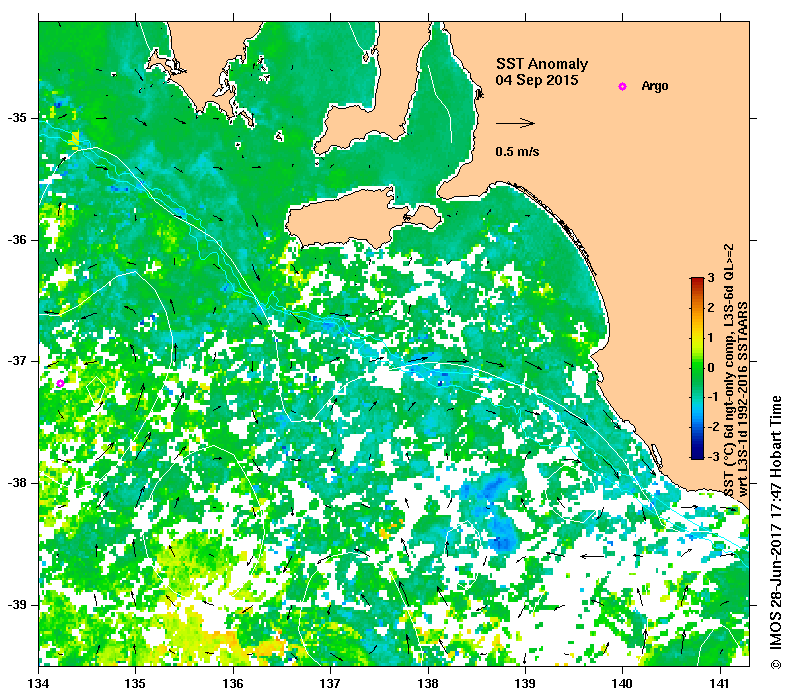Click the latitude label -39
Image resolution: width=791 pixels, height=700 pixels.
[17, 605]
